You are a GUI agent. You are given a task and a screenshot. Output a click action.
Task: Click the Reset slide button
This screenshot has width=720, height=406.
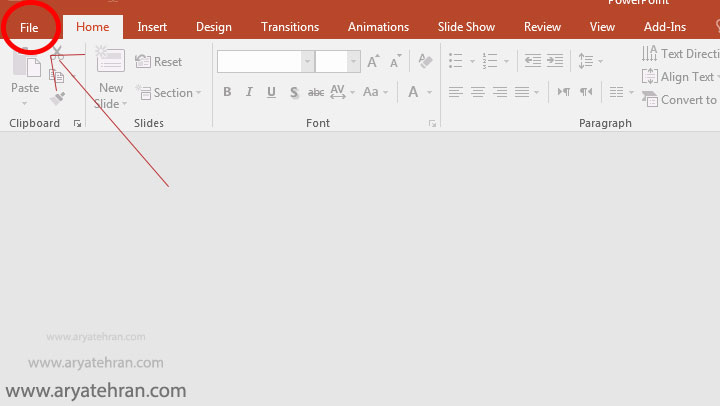tap(159, 62)
